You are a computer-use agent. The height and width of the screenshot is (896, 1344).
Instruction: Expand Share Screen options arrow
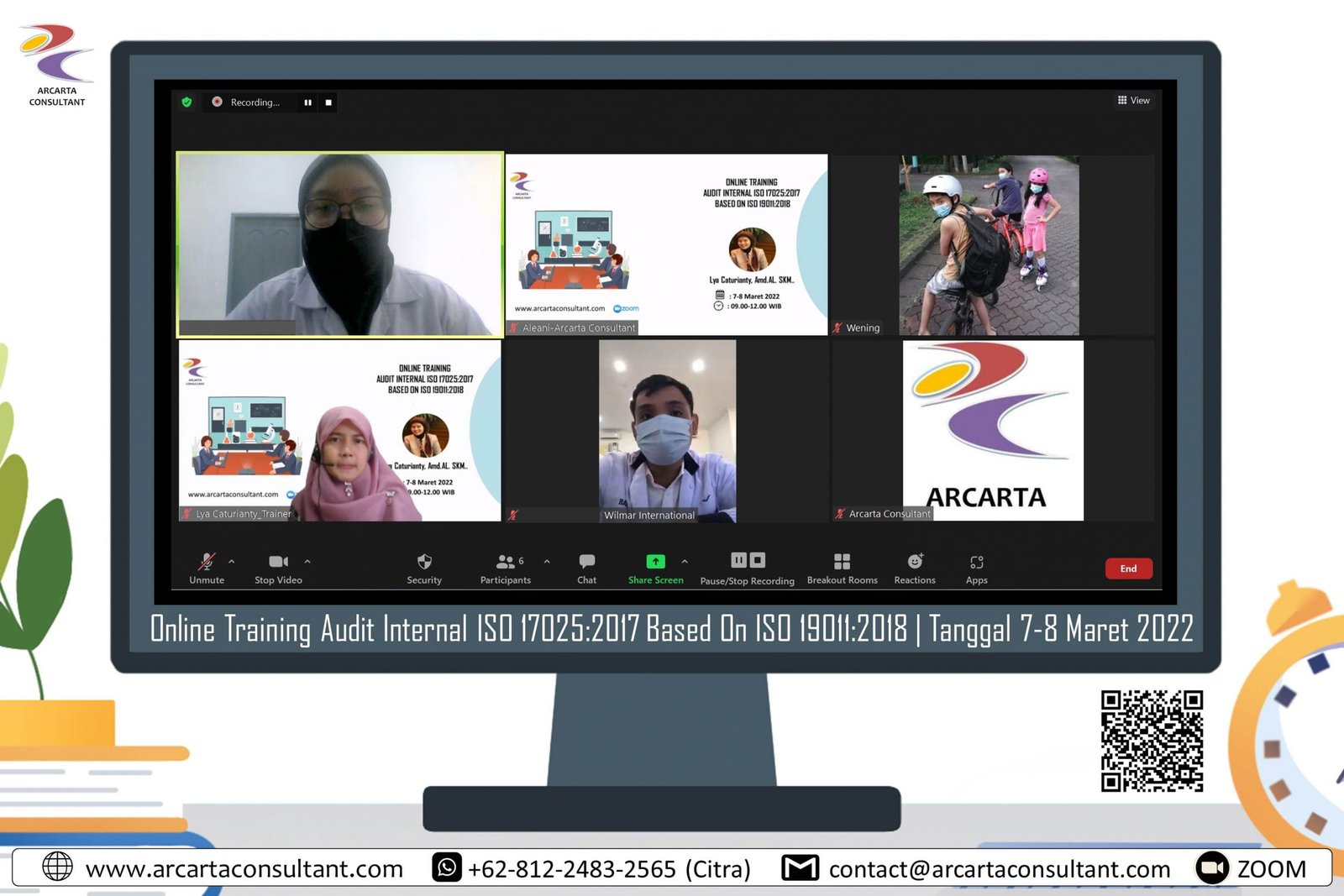[685, 561]
